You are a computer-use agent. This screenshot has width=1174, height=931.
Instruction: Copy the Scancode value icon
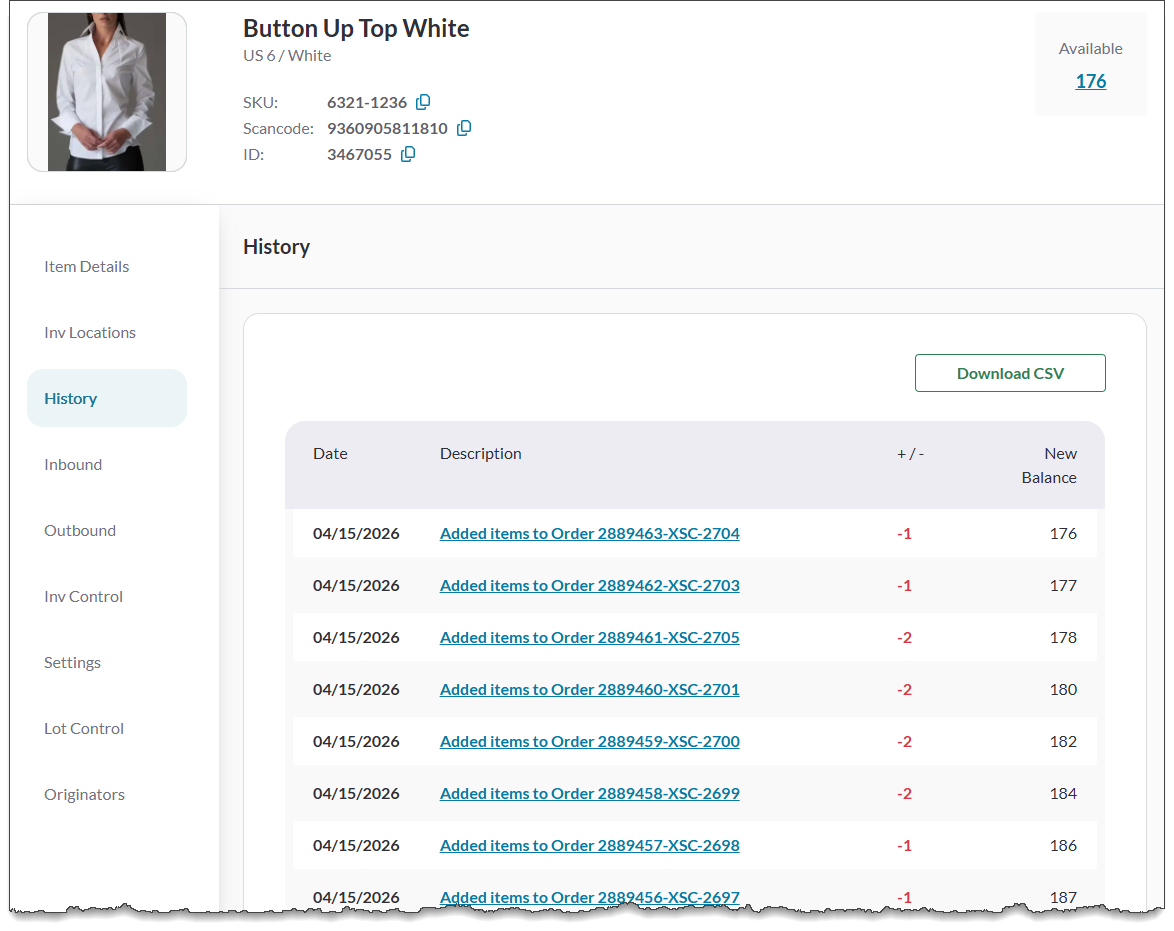tap(464, 128)
